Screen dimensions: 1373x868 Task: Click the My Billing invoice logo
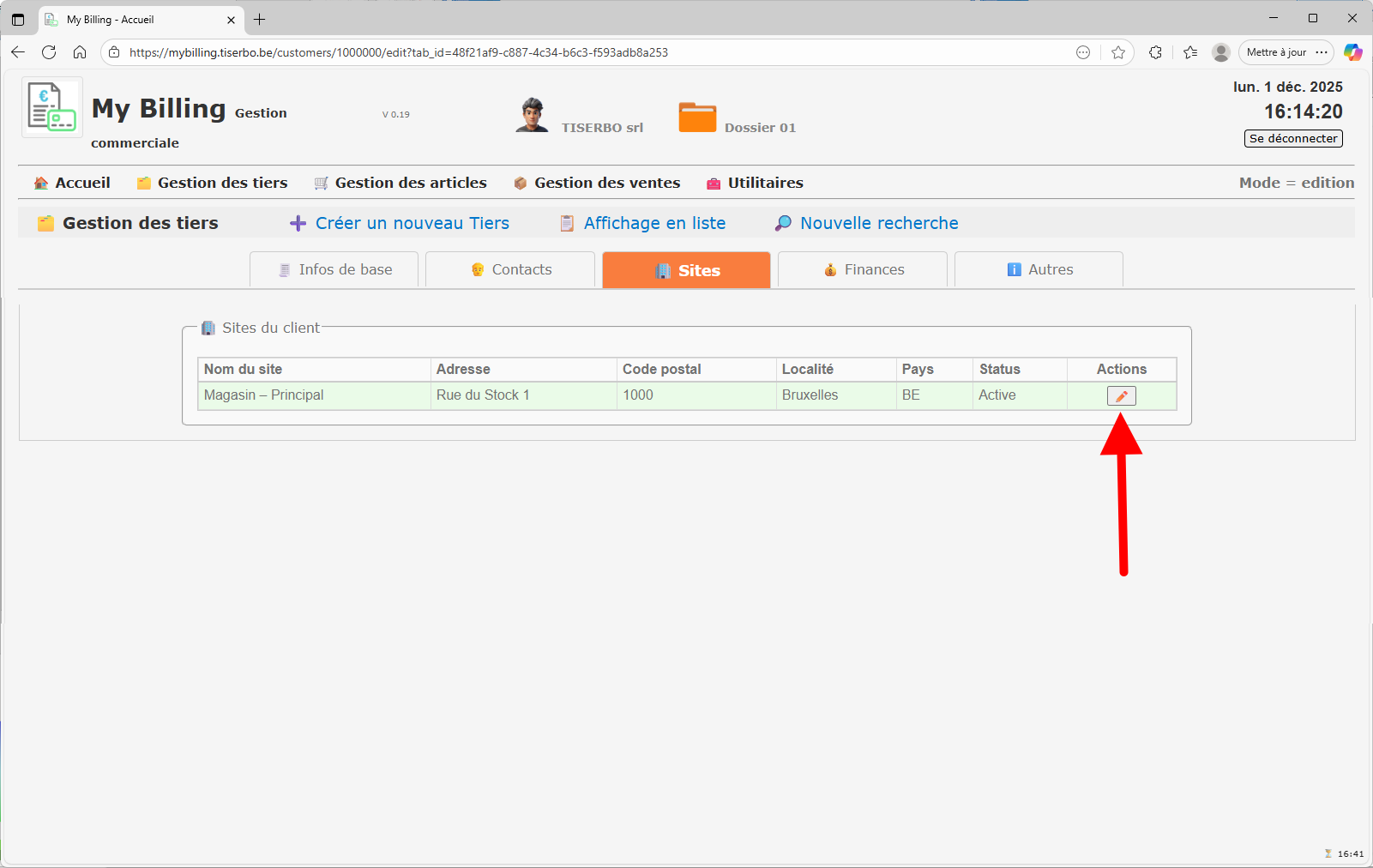[51, 107]
